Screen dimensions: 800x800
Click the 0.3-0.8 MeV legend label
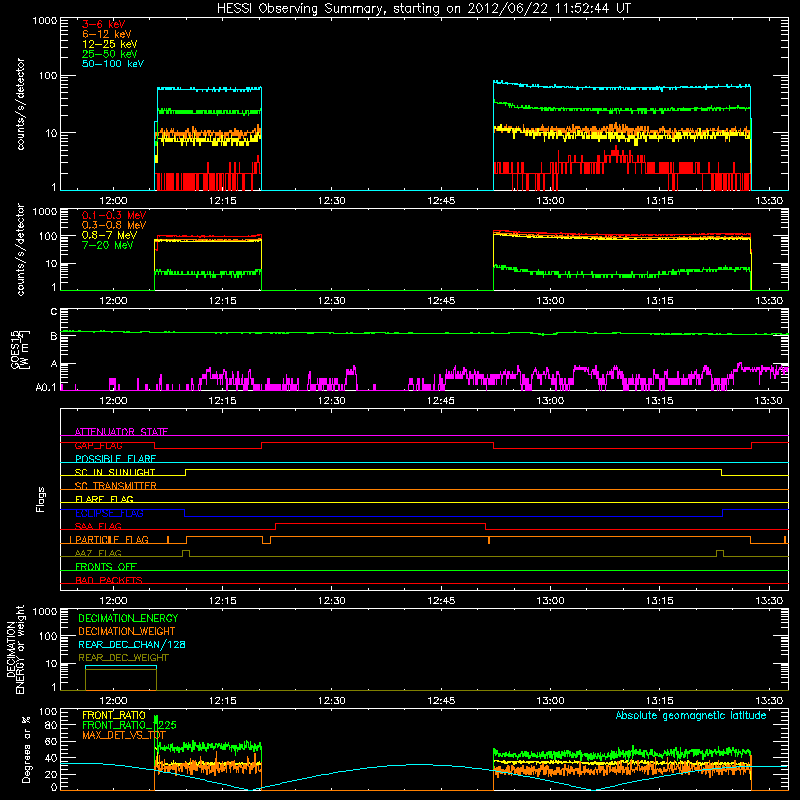tap(114, 225)
